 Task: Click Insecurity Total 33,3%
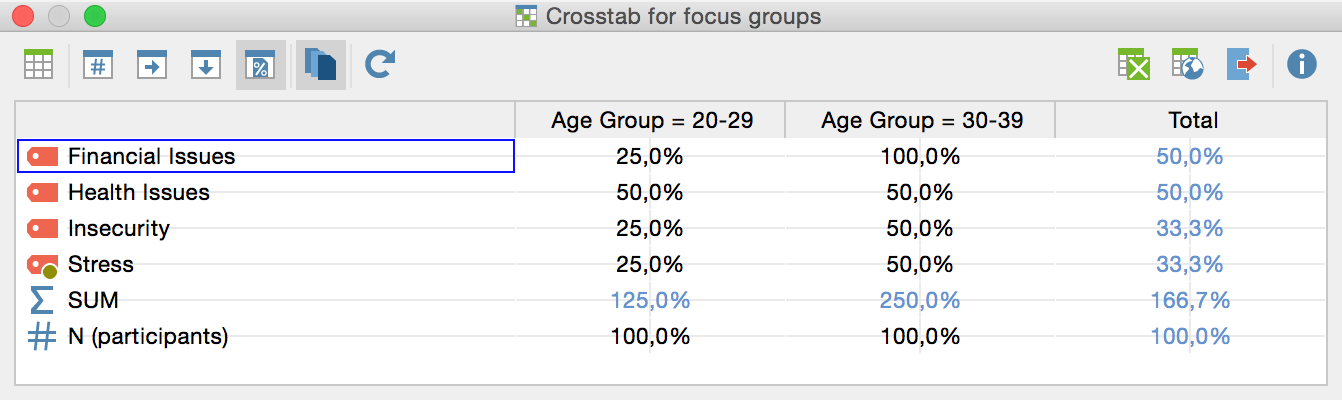pos(1190,228)
